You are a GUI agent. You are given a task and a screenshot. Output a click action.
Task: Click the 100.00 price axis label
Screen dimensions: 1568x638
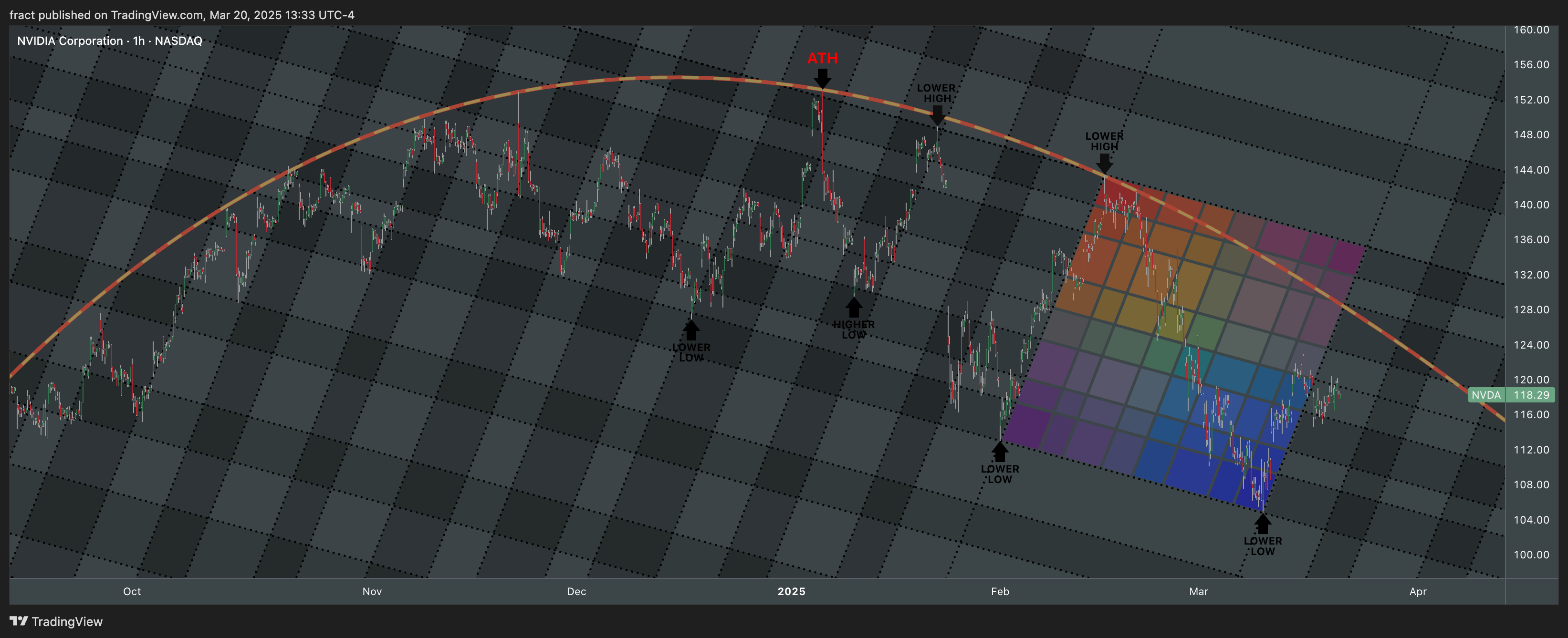click(1531, 555)
